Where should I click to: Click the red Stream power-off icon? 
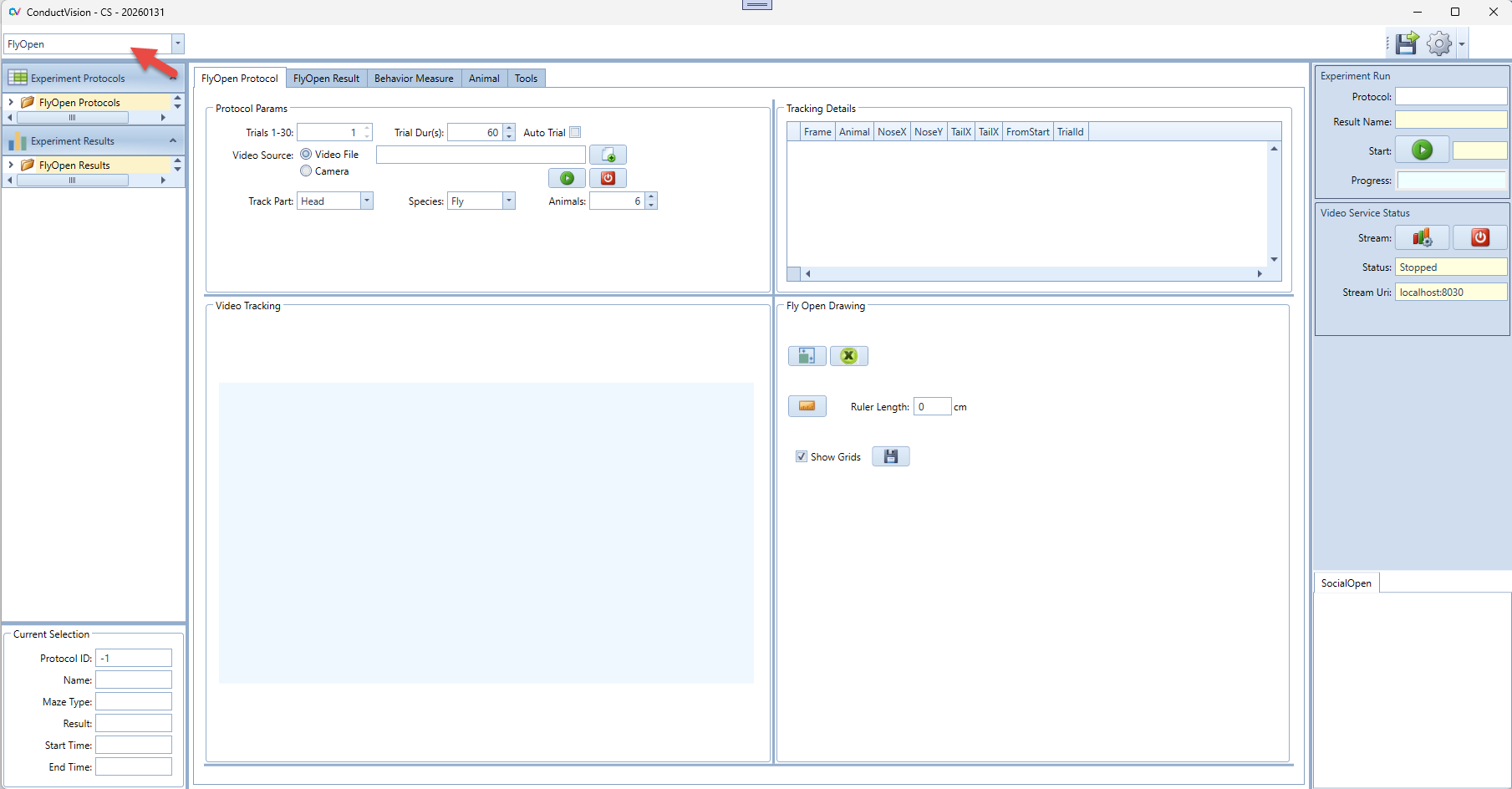pos(1479,238)
